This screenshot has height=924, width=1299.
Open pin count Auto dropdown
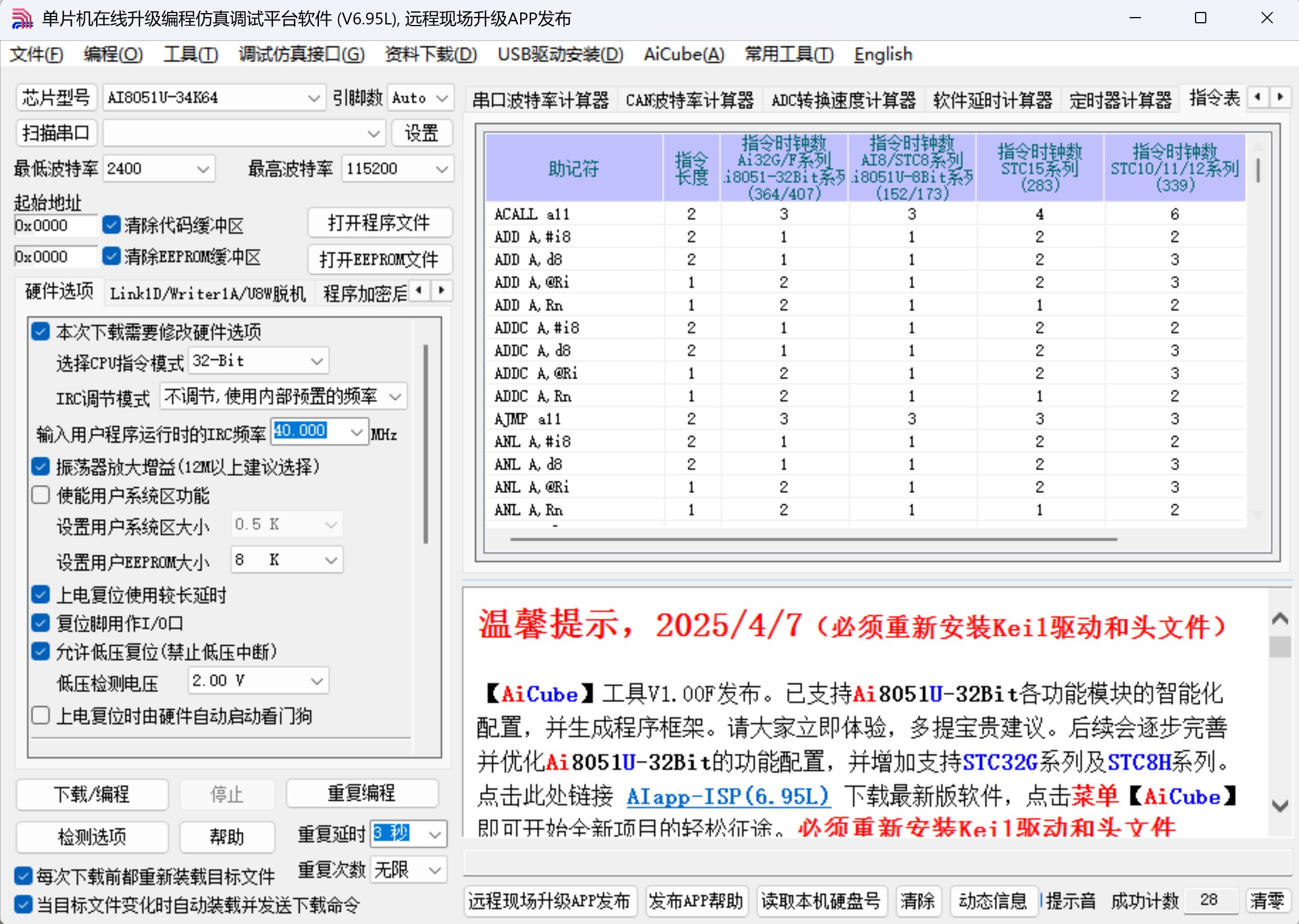click(420, 98)
